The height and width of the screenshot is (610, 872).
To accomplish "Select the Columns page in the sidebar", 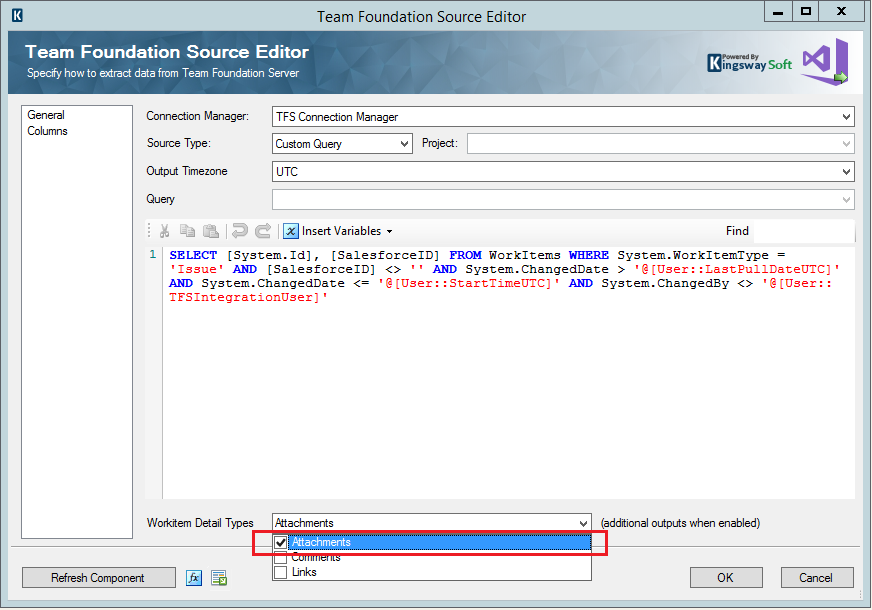I will [47, 130].
